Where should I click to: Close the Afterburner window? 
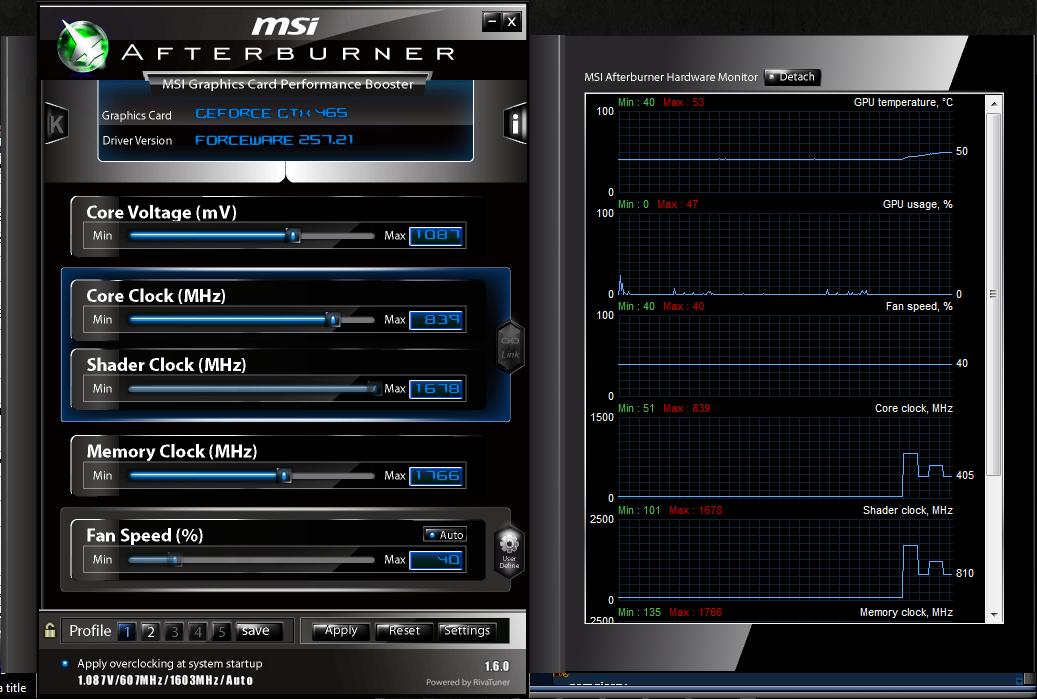click(x=511, y=21)
